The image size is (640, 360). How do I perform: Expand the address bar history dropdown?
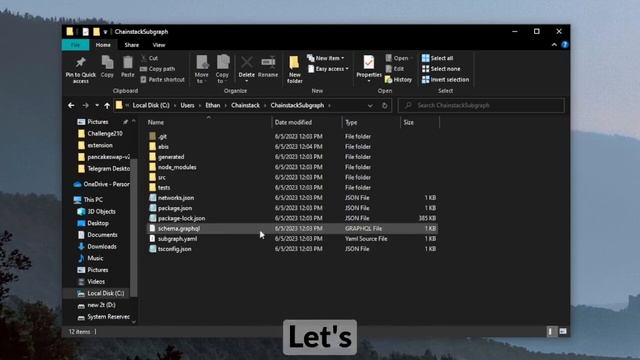(370, 105)
